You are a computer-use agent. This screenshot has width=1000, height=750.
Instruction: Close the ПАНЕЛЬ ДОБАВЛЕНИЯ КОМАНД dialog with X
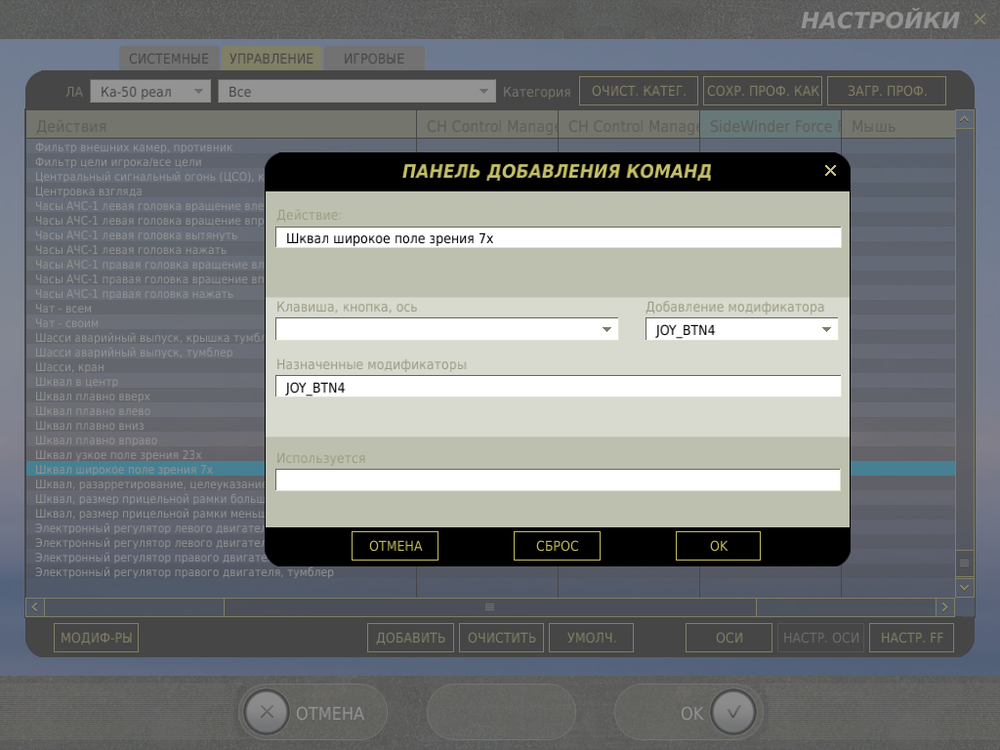[x=830, y=170]
